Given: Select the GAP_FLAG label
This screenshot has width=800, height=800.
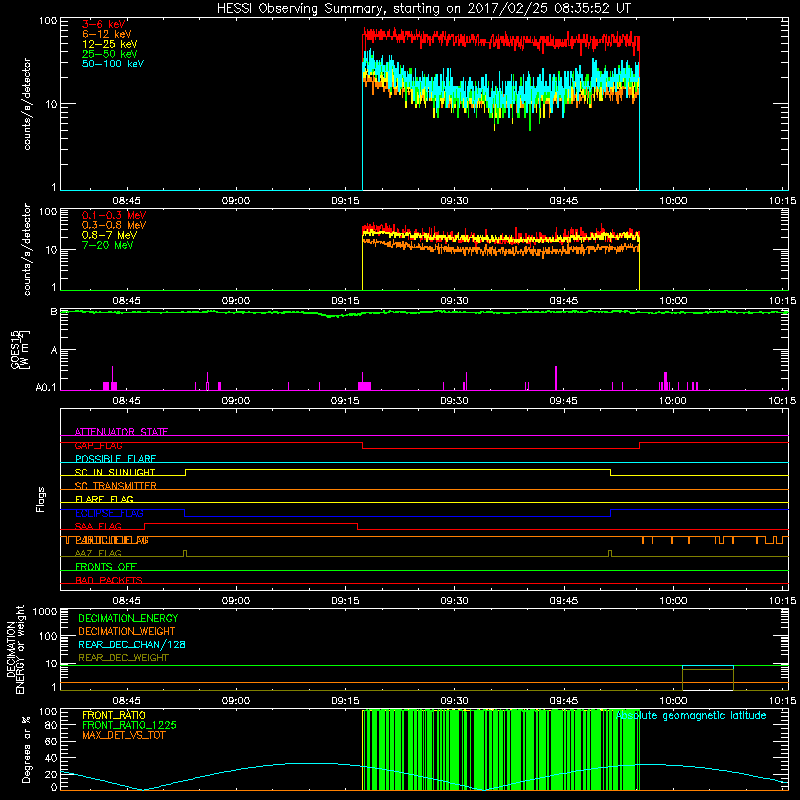Looking at the screenshot, I should (x=98, y=445).
